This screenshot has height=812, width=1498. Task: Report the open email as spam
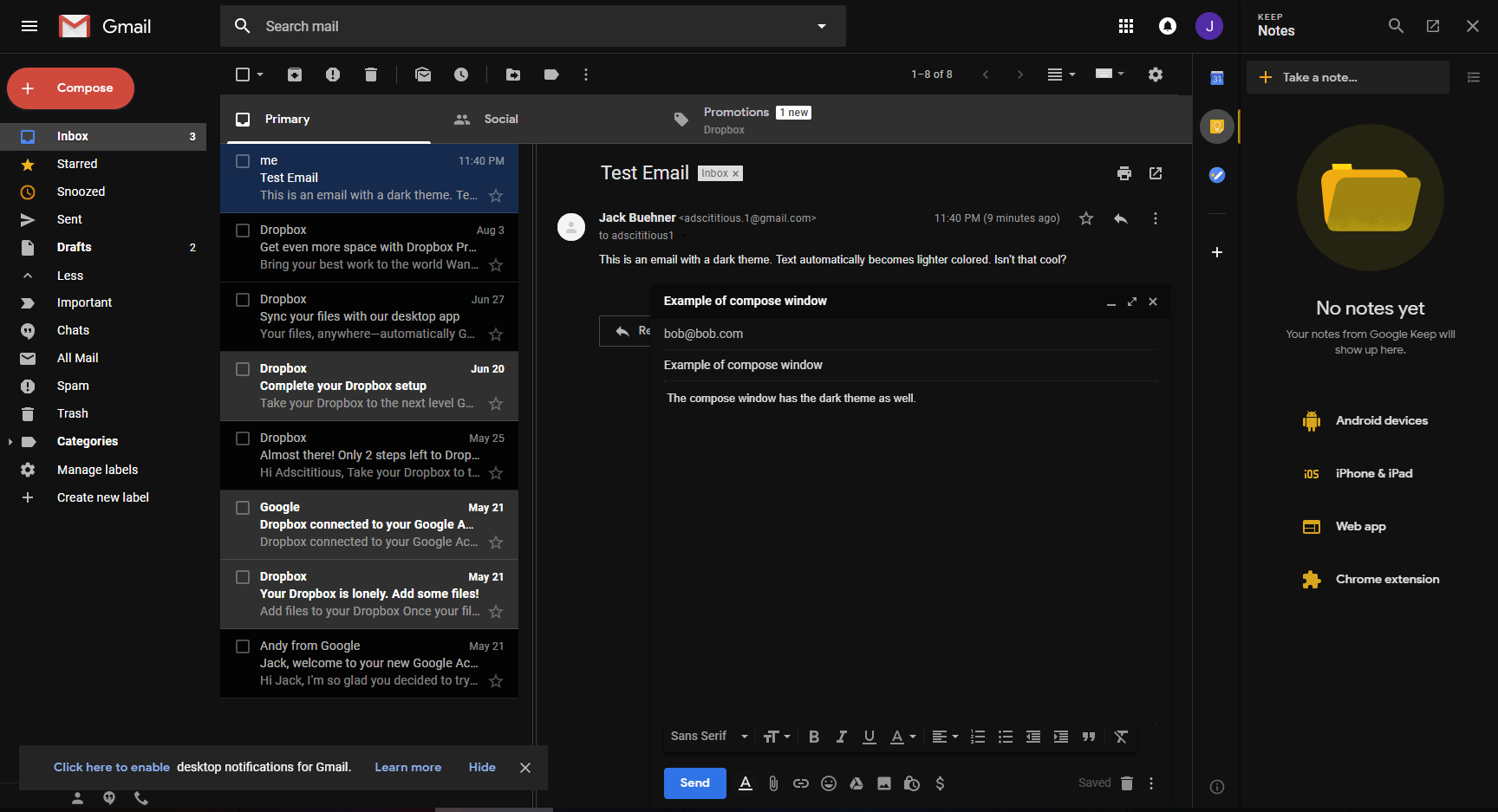tap(332, 75)
